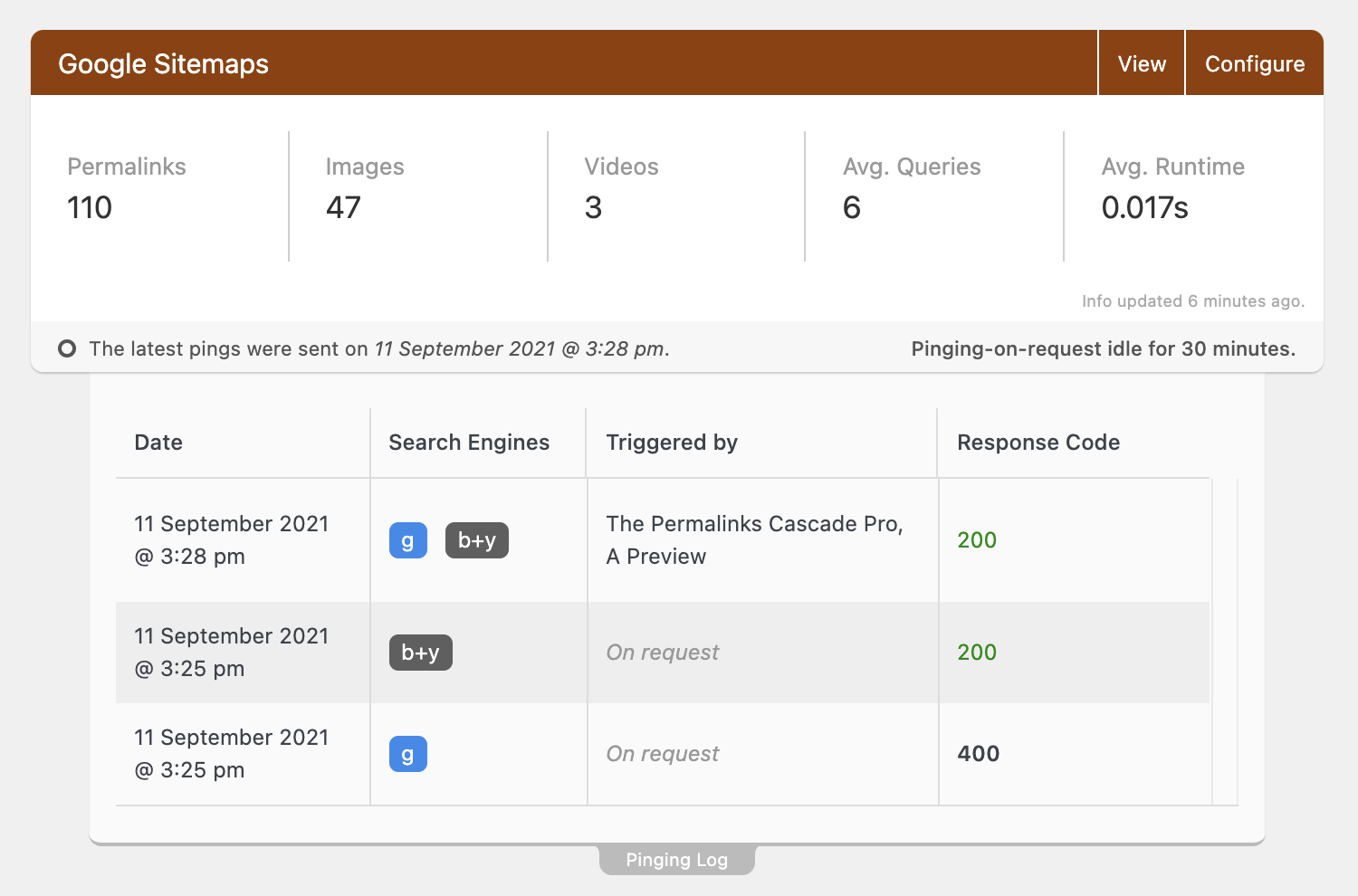Screen dimensions: 1358x896
Task: Click the latest pings date 11 September 2021 @ 3:28 pm
Action: pyautogui.click(x=521, y=349)
